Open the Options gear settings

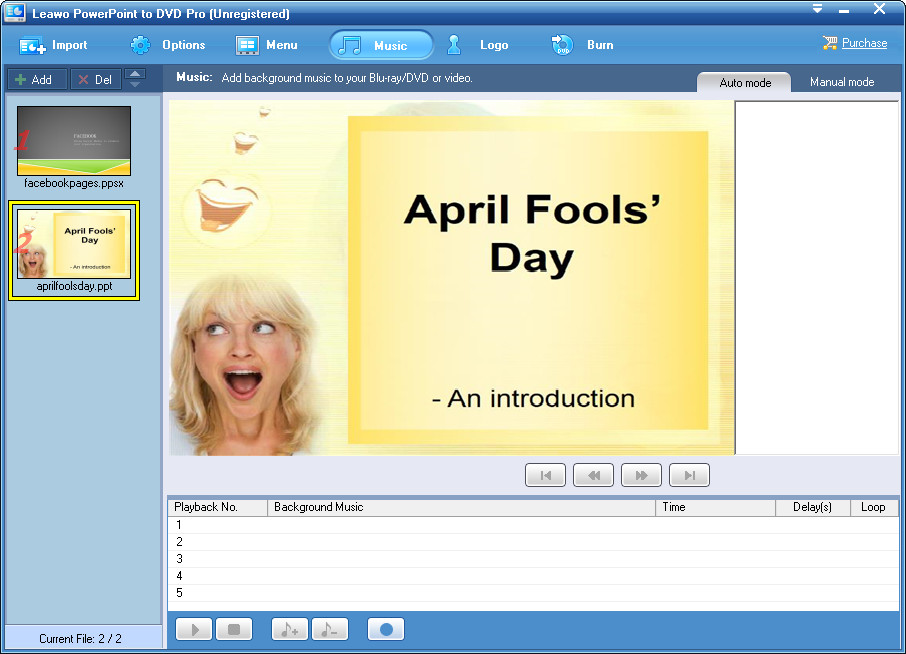pos(168,45)
